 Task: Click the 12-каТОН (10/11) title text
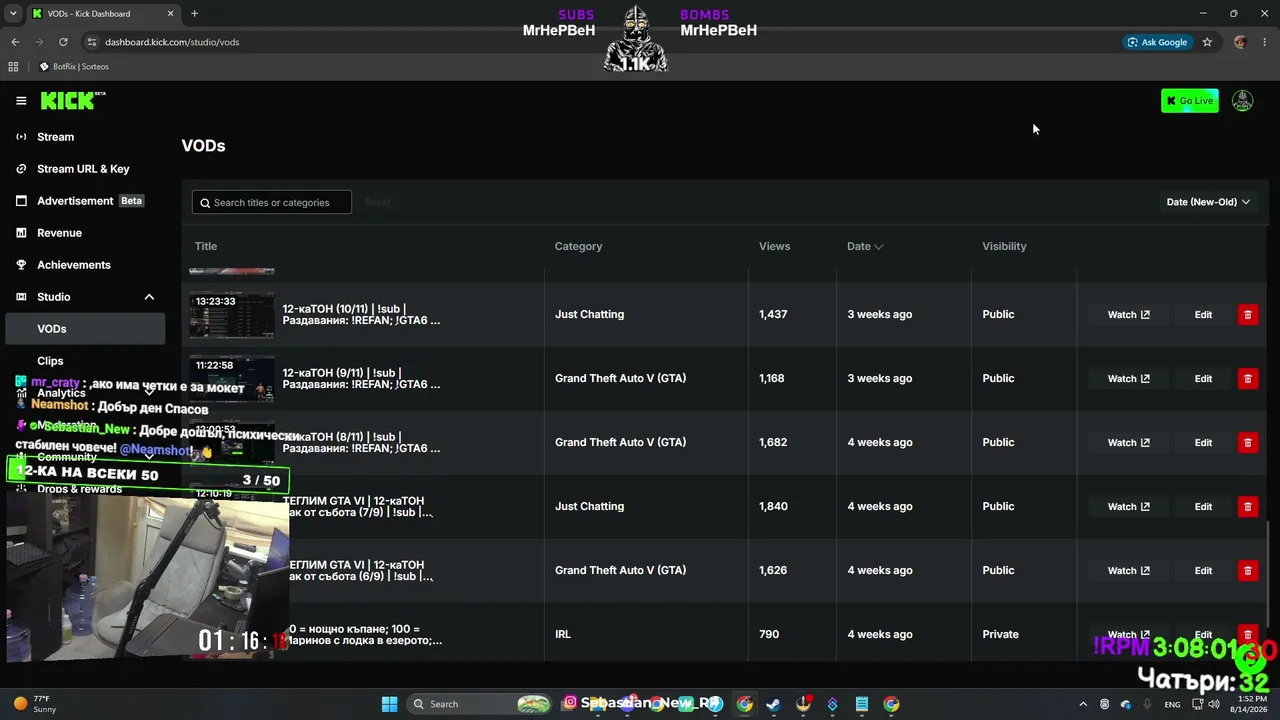(x=361, y=315)
